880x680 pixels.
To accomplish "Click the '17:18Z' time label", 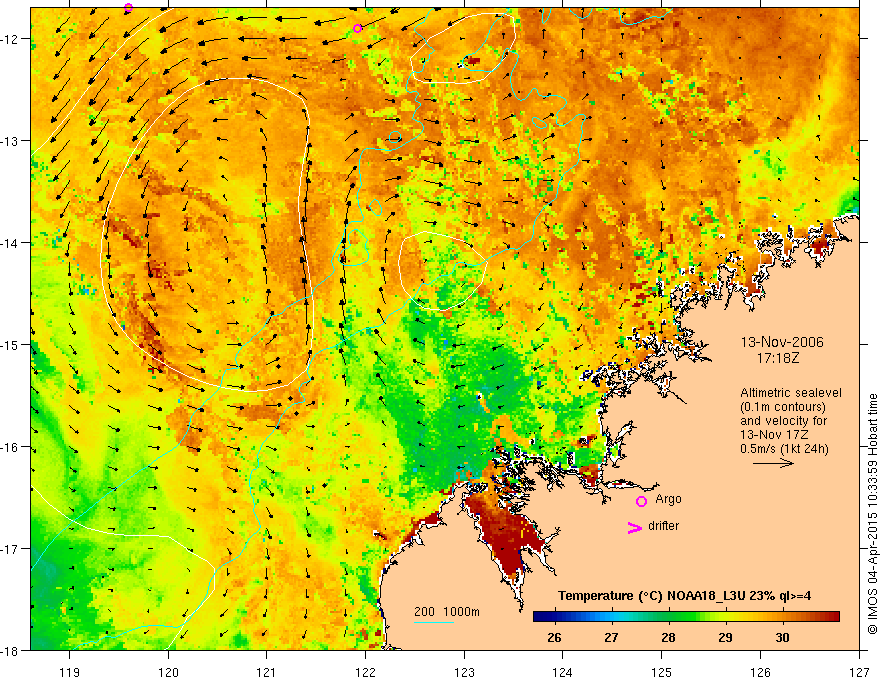I will [777, 357].
